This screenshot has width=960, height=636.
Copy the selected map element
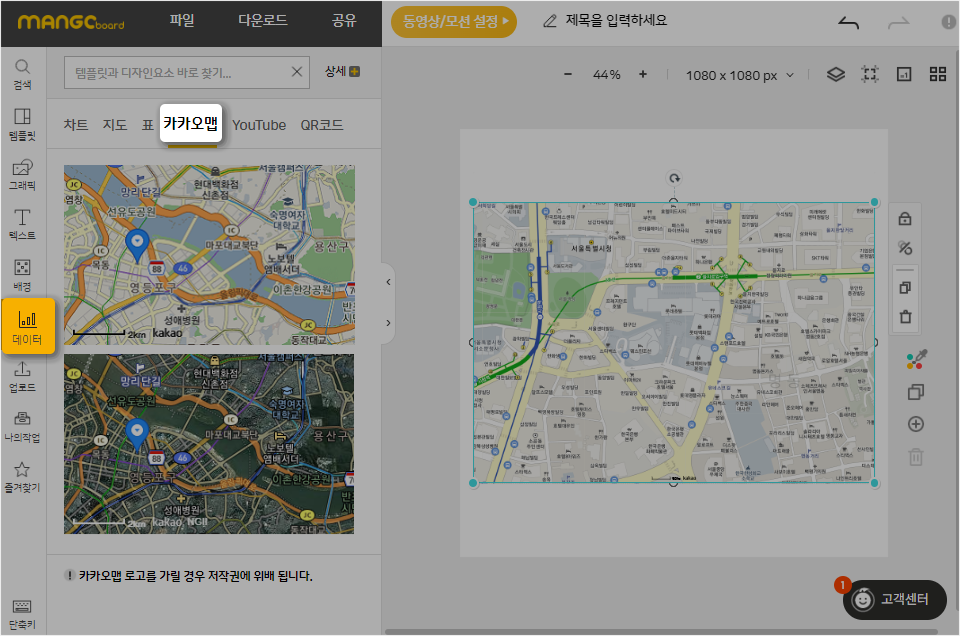tap(905, 287)
